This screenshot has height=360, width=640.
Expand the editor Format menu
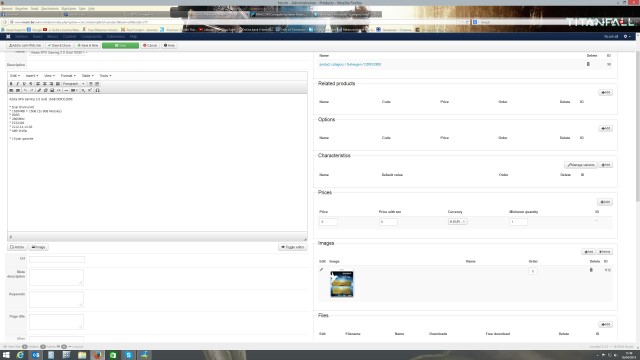68,76
